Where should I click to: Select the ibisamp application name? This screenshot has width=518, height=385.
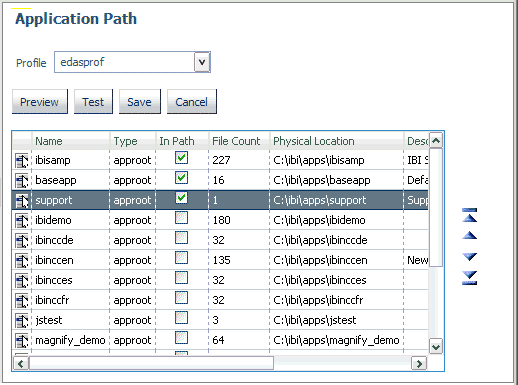[x=53, y=160]
